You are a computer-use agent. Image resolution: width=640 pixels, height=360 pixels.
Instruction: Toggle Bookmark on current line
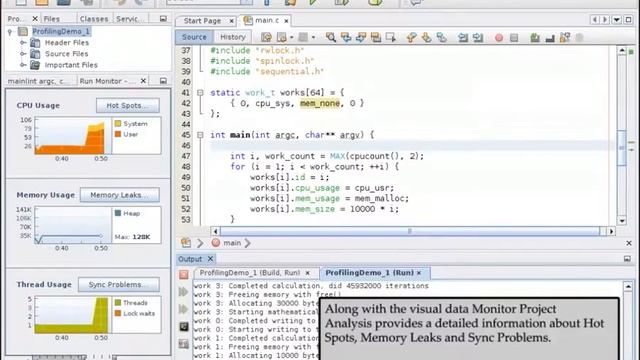tap(441, 38)
